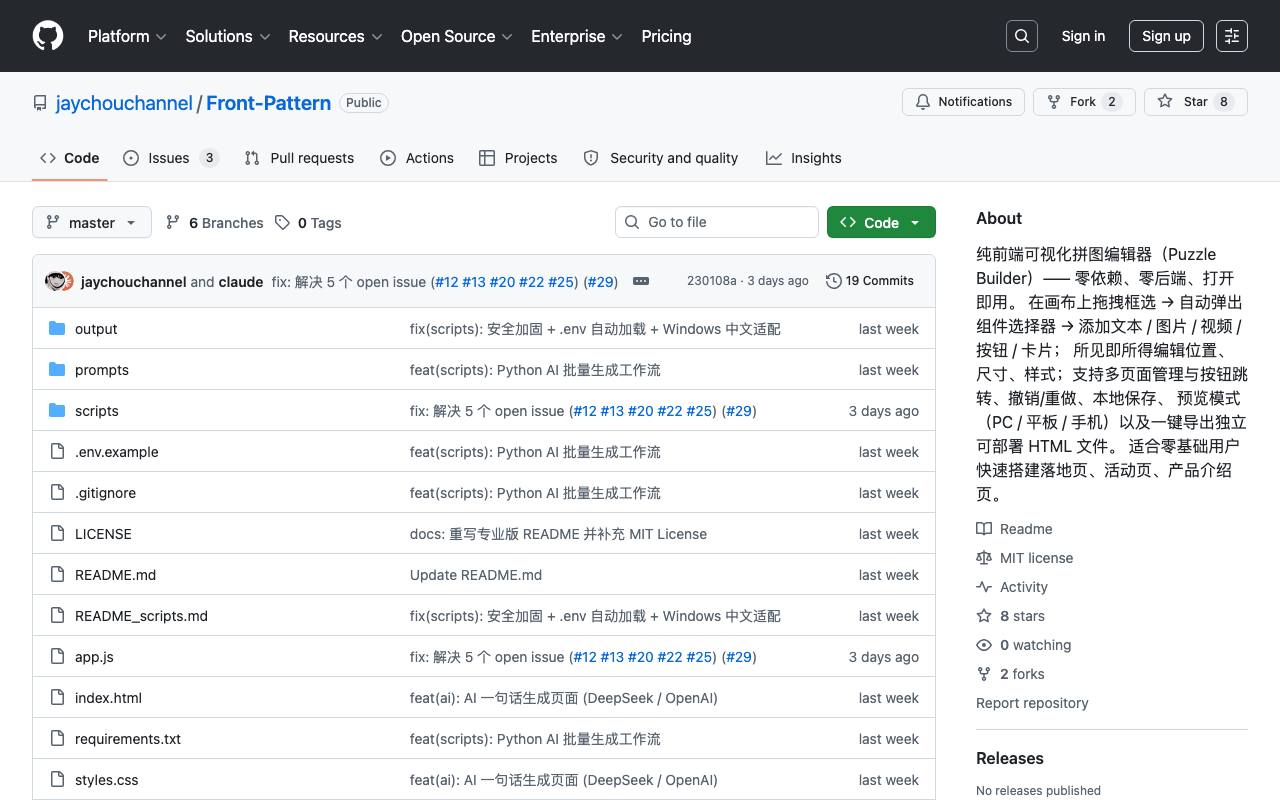Viewport: 1280px width, 800px height.
Task: Open the Readme link in About
Action: [x=1015, y=529]
